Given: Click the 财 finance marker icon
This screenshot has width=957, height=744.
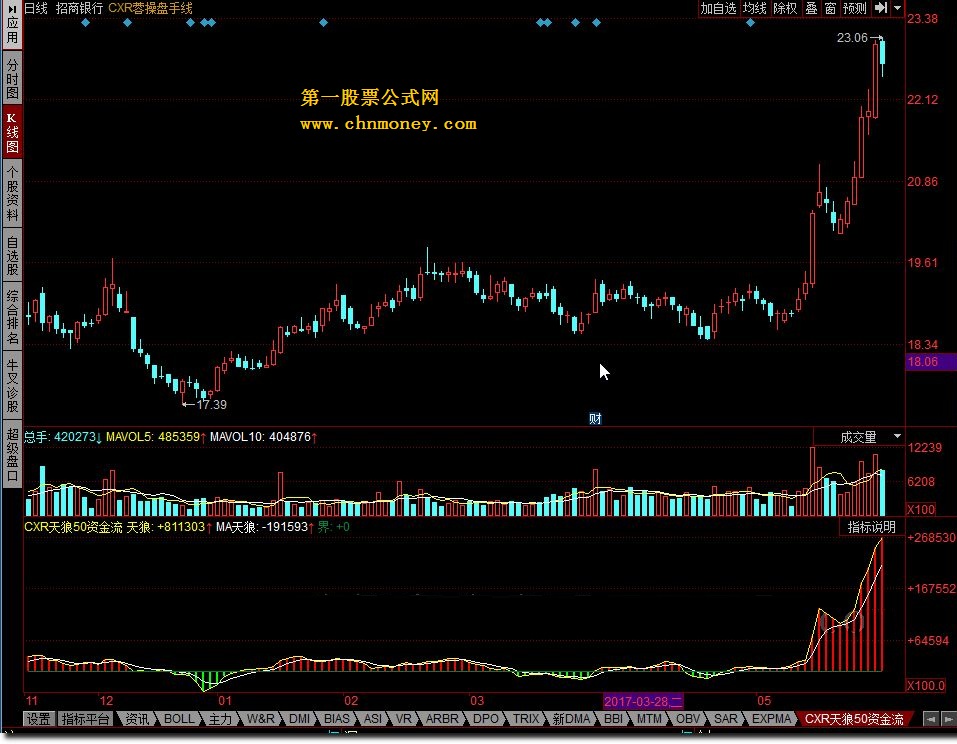Looking at the screenshot, I should [595, 419].
